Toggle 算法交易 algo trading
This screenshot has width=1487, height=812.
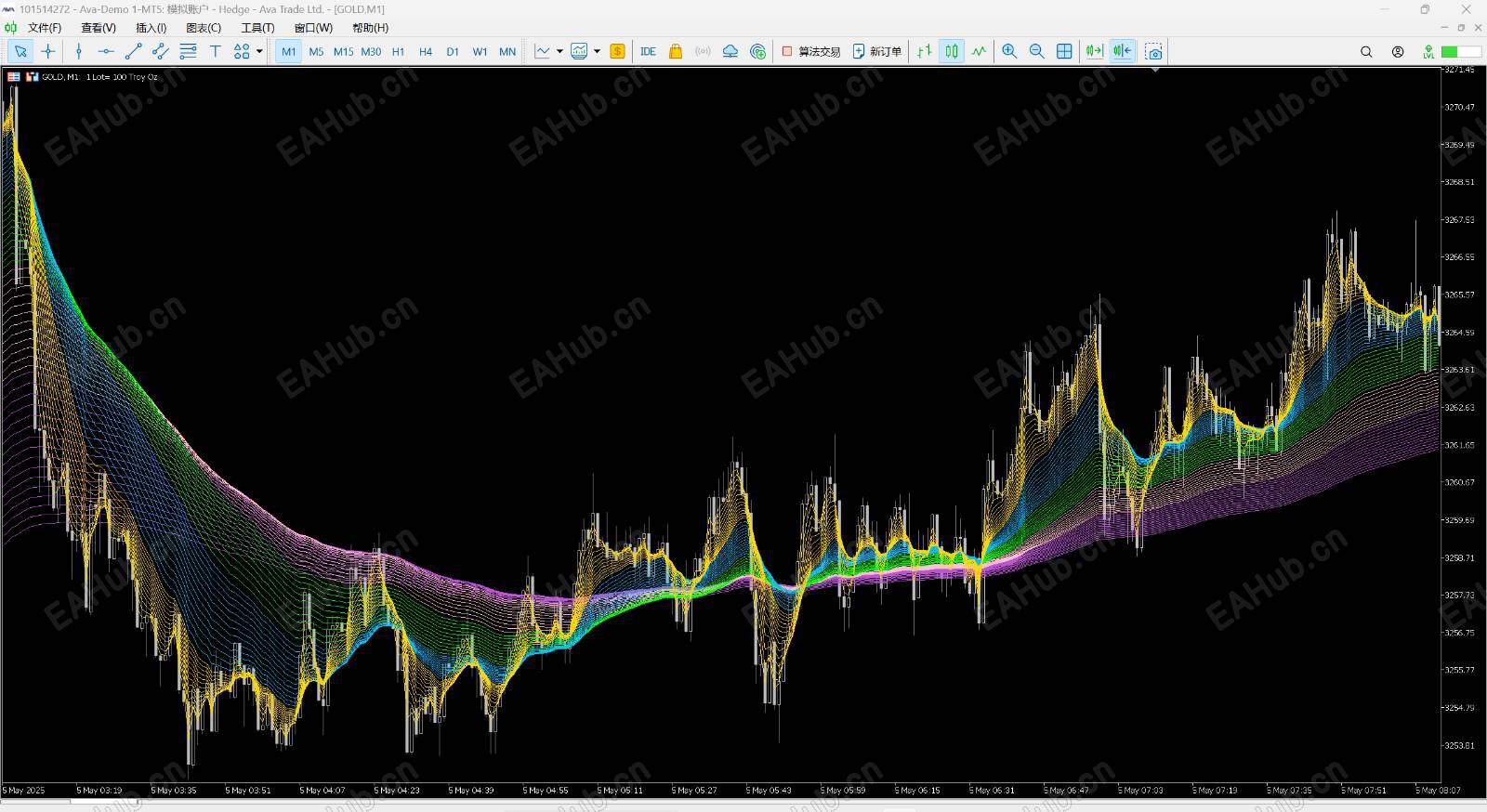[x=811, y=52]
